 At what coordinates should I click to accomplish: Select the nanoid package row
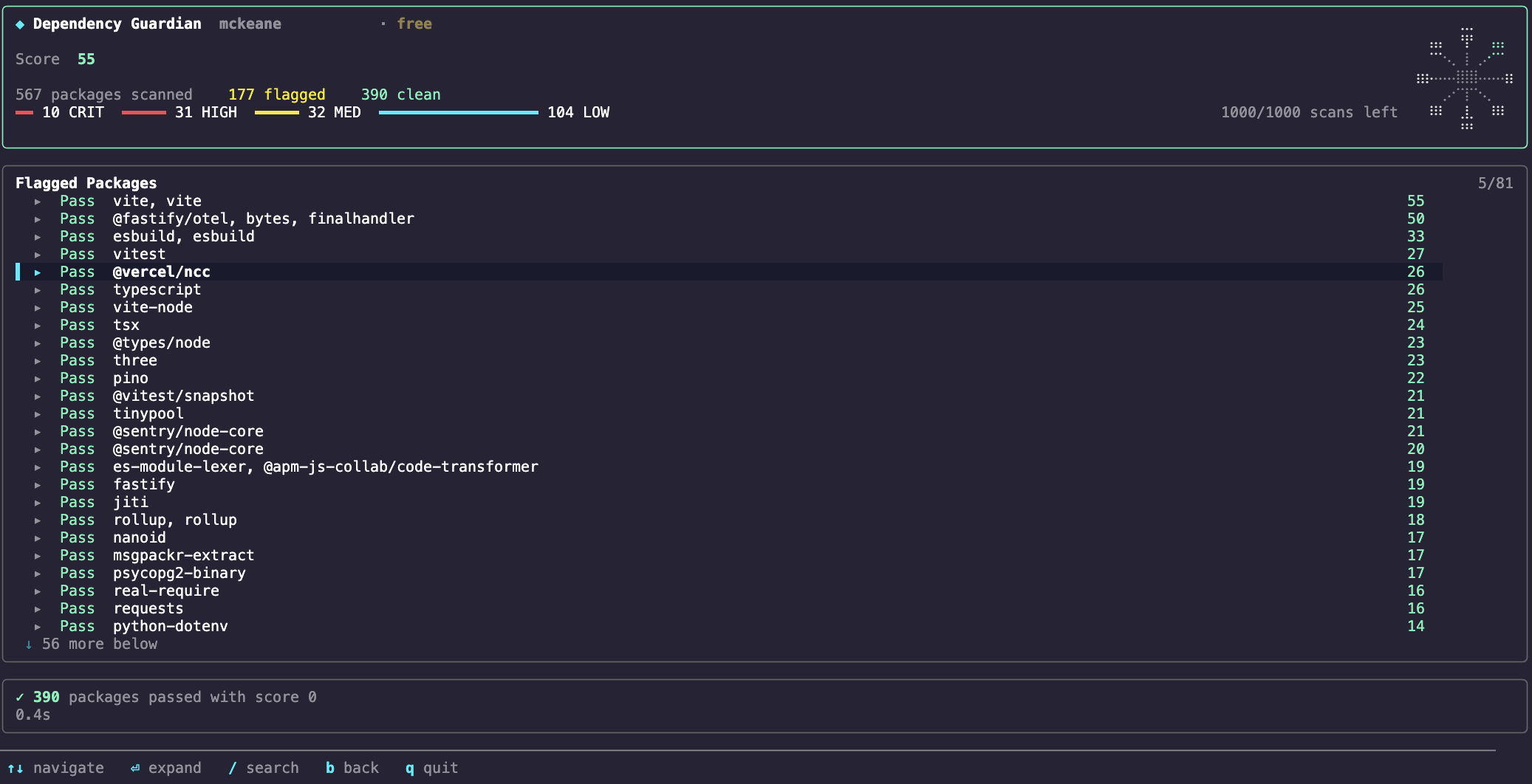[729, 537]
